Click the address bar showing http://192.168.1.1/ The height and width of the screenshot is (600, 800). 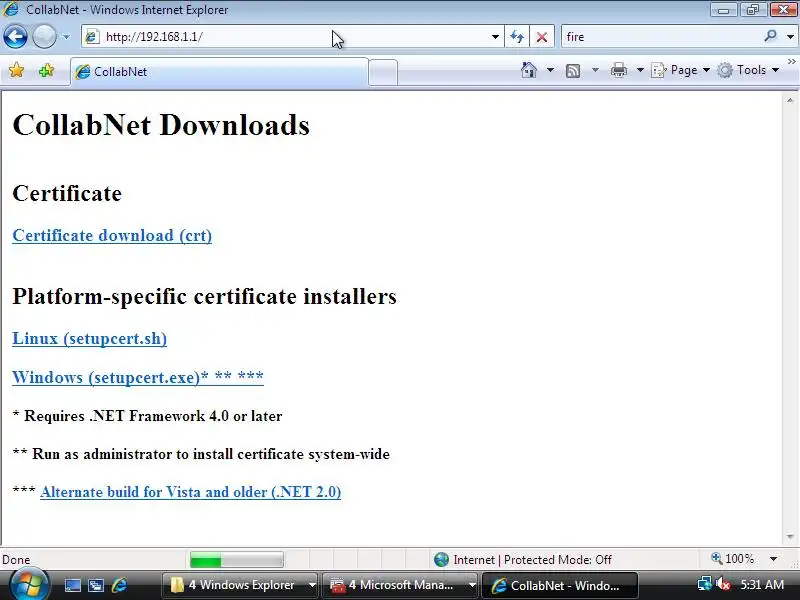click(292, 37)
